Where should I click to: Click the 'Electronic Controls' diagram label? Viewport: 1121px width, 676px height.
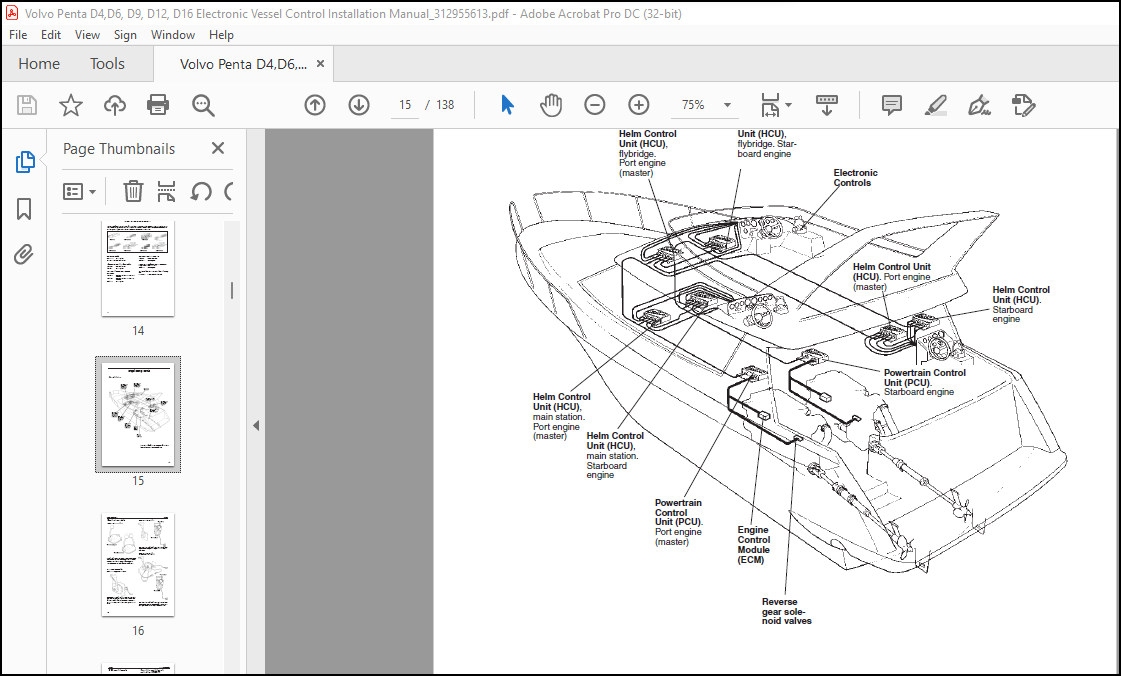(855, 178)
